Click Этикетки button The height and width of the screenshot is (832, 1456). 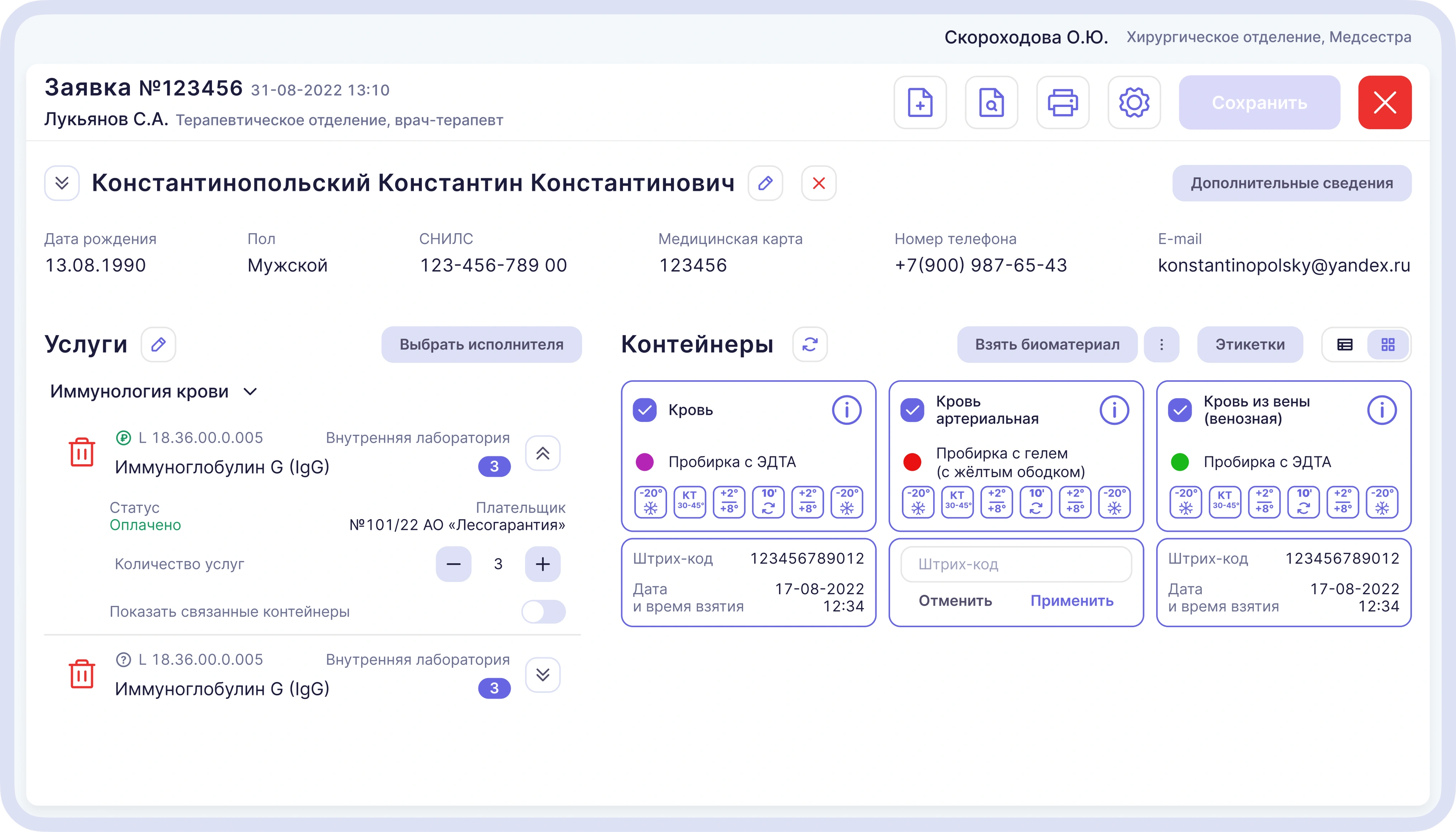[x=1250, y=344]
